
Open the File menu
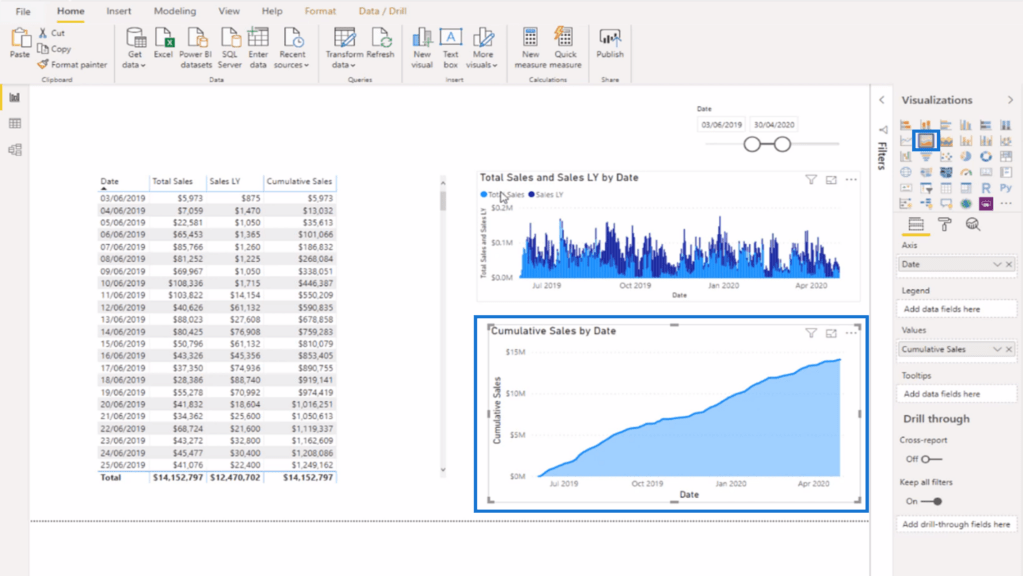[x=23, y=11]
